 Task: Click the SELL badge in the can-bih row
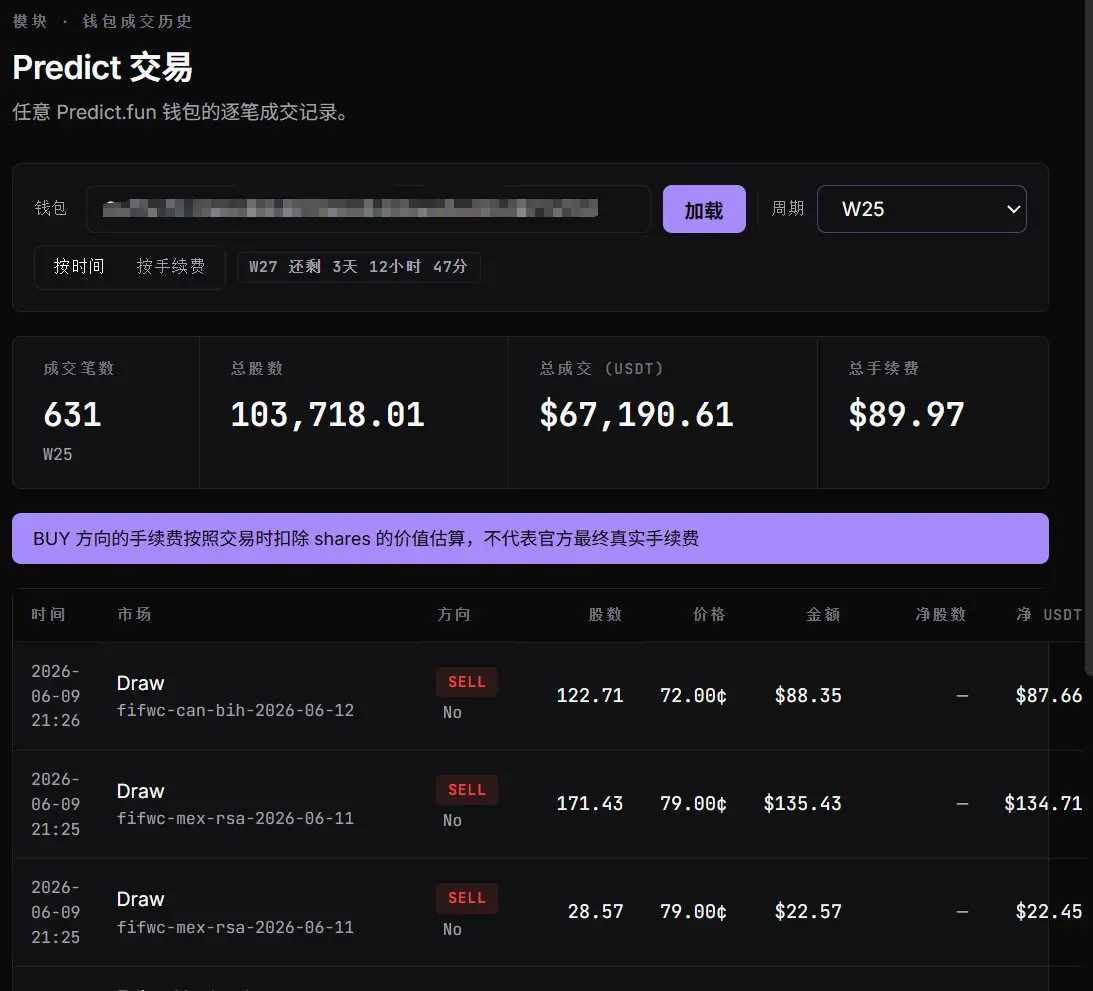(466, 682)
